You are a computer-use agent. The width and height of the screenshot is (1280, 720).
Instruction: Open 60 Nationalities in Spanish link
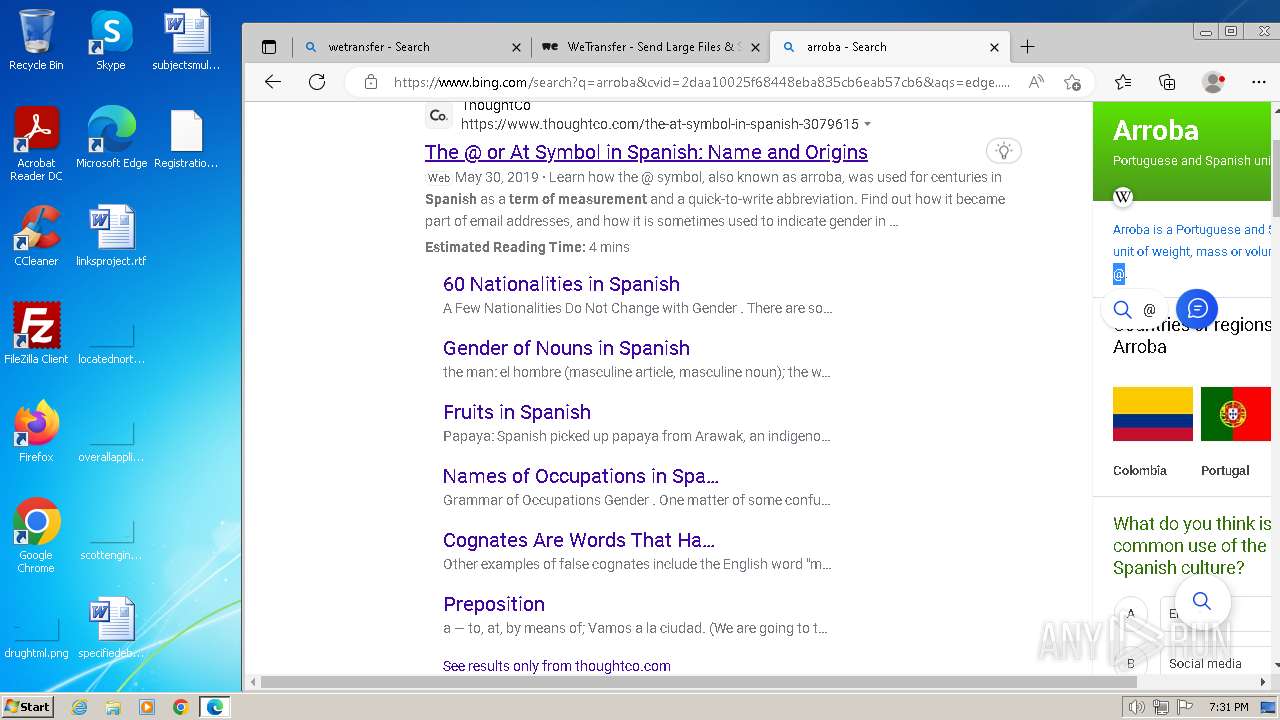(561, 284)
